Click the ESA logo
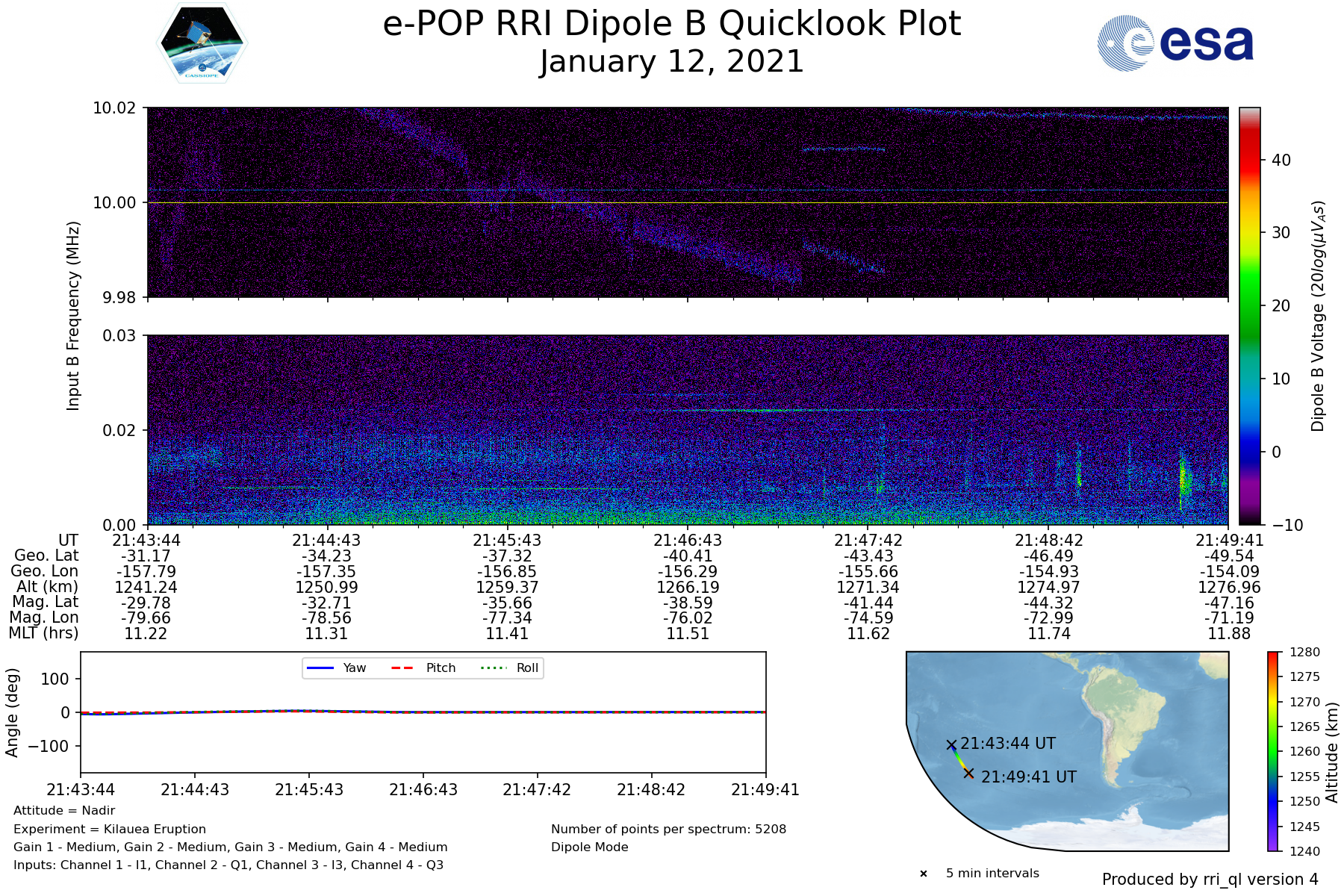Screen dimensions: 1344x896 pyautogui.click(x=1175, y=43)
